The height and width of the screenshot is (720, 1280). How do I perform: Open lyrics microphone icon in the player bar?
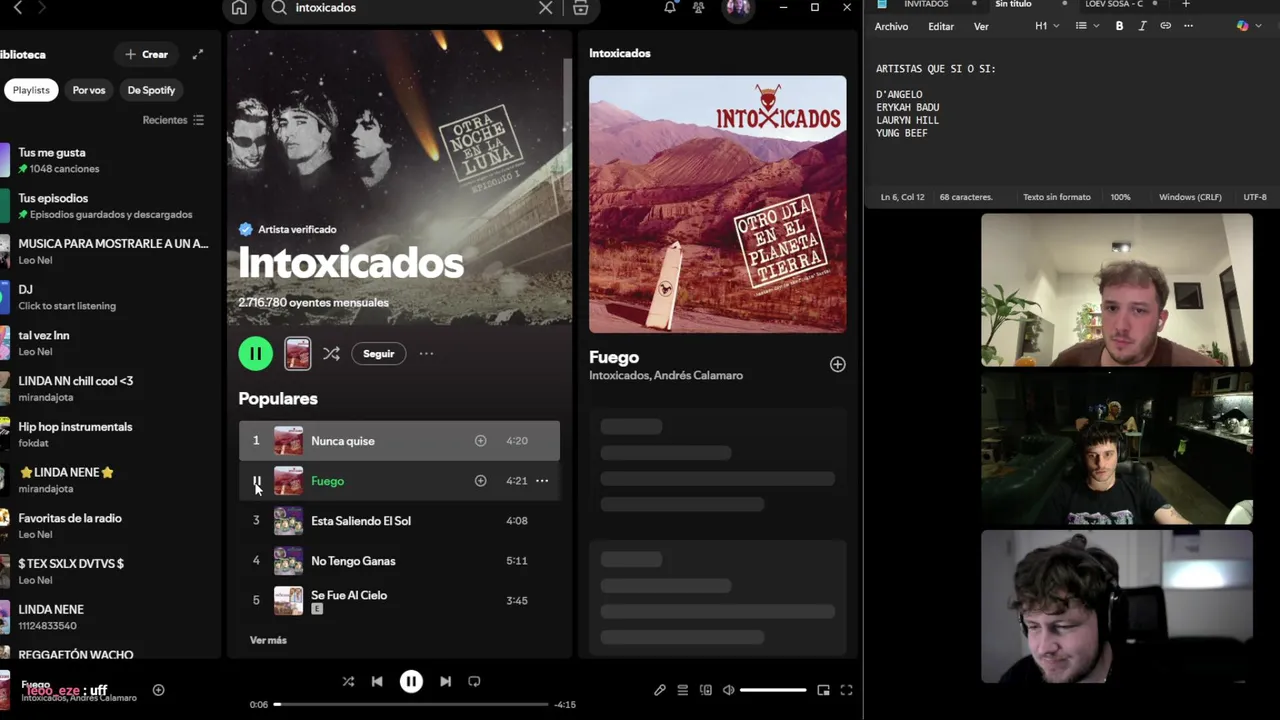click(x=660, y=690)
